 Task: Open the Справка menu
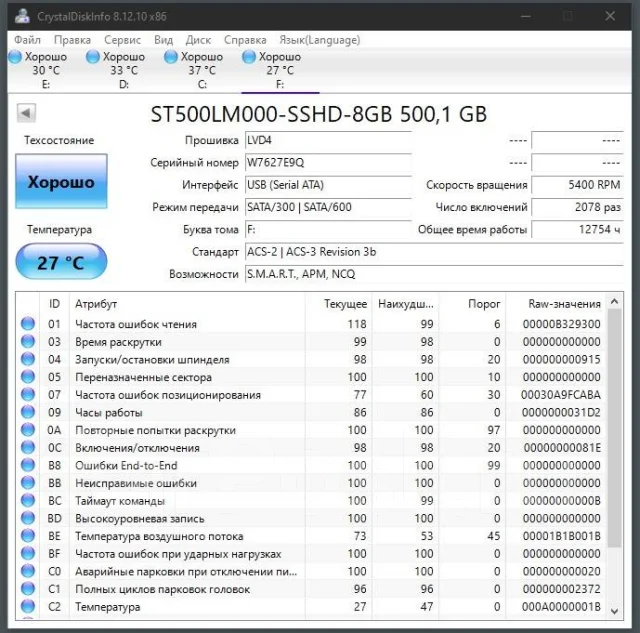(x=245, y=40)
